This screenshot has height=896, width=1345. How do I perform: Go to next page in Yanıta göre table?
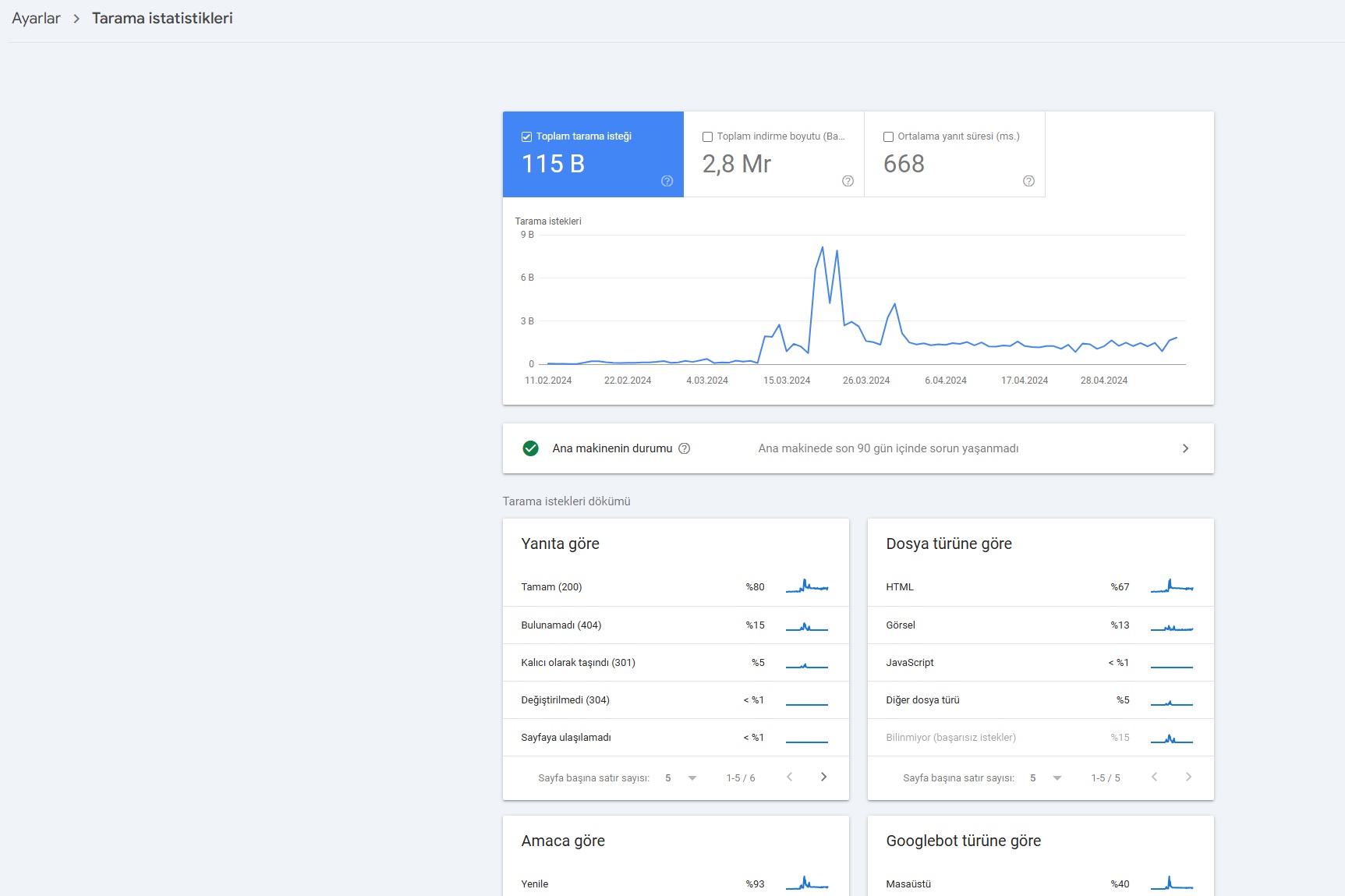click(x=823, y=777)
